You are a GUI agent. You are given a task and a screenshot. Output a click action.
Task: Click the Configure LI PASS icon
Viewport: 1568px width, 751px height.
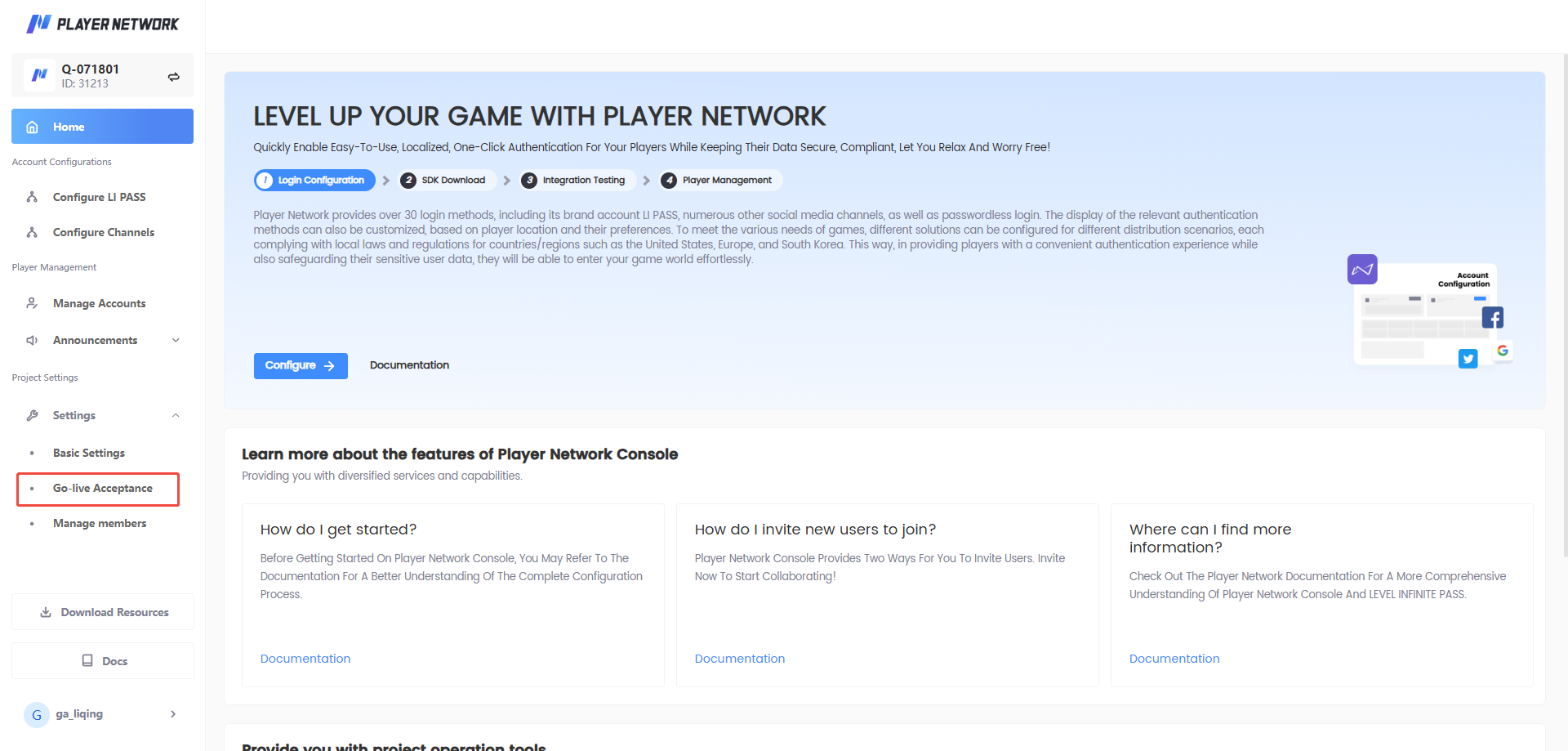coord(33,197)
